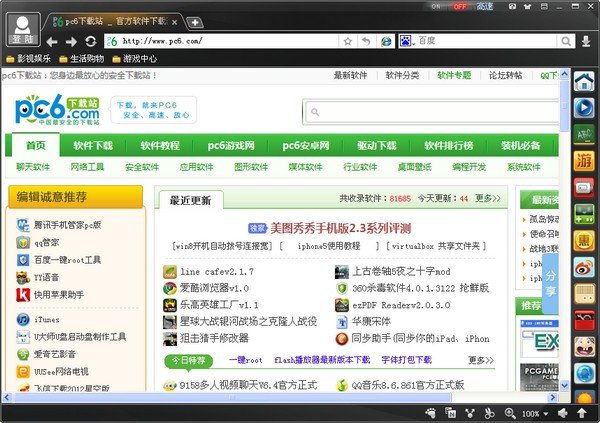Expand 更多>> beside today's update count
Screen dimensions: 600x423
tap(487, 198)
